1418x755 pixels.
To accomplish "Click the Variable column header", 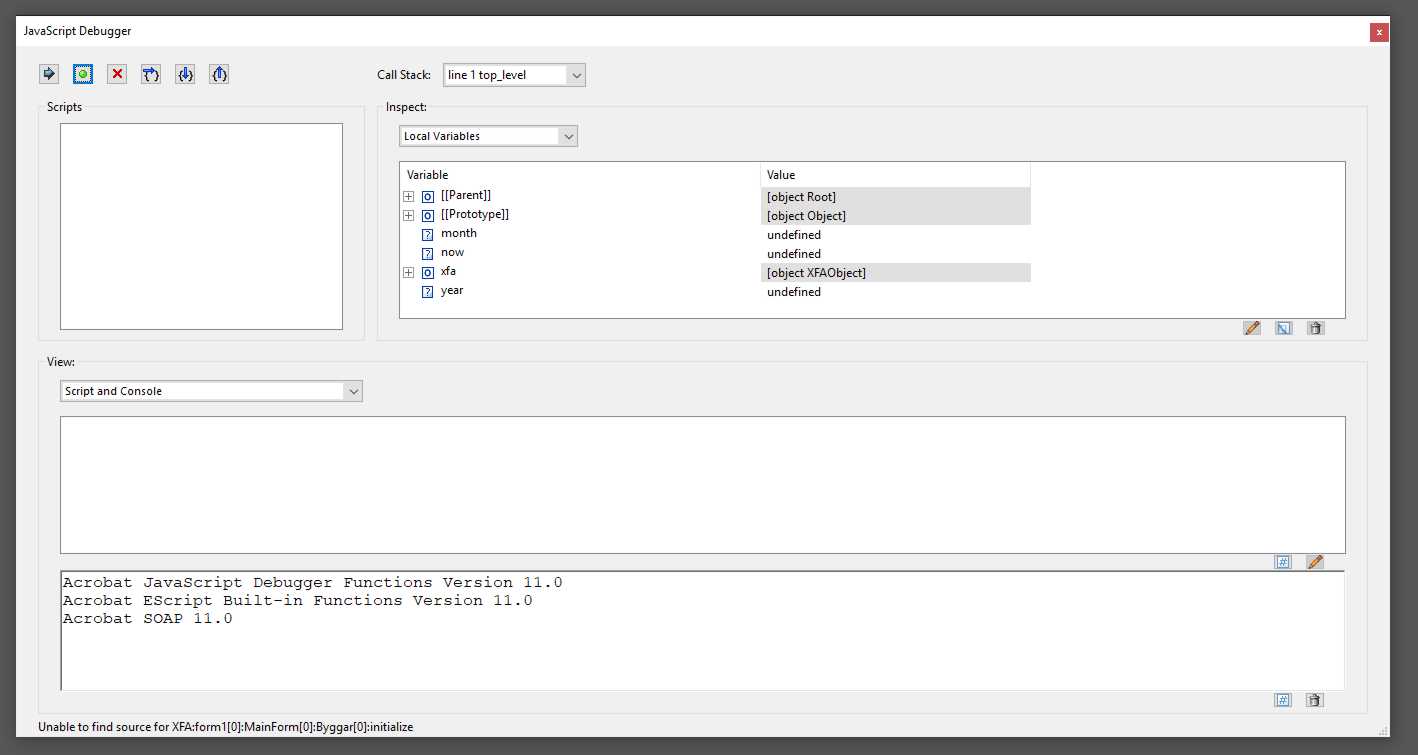I will coord(580,175).
